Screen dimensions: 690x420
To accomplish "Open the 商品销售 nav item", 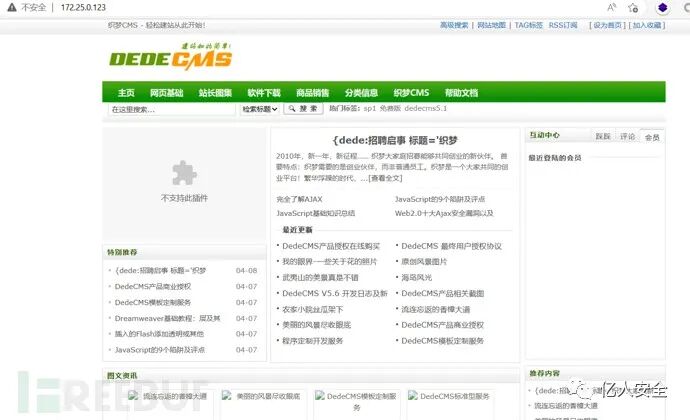I will pyautogui.click(x=312, y=93).
